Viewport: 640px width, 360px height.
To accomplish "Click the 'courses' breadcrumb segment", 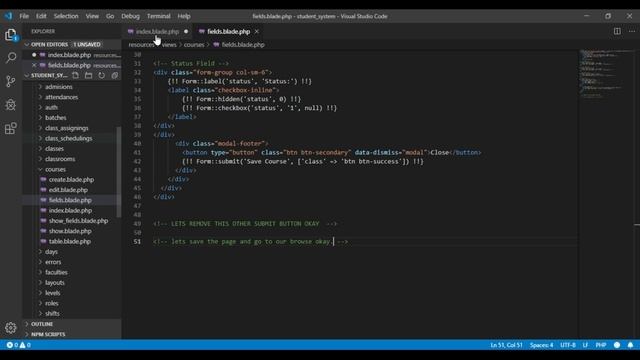I will point(194,45).
